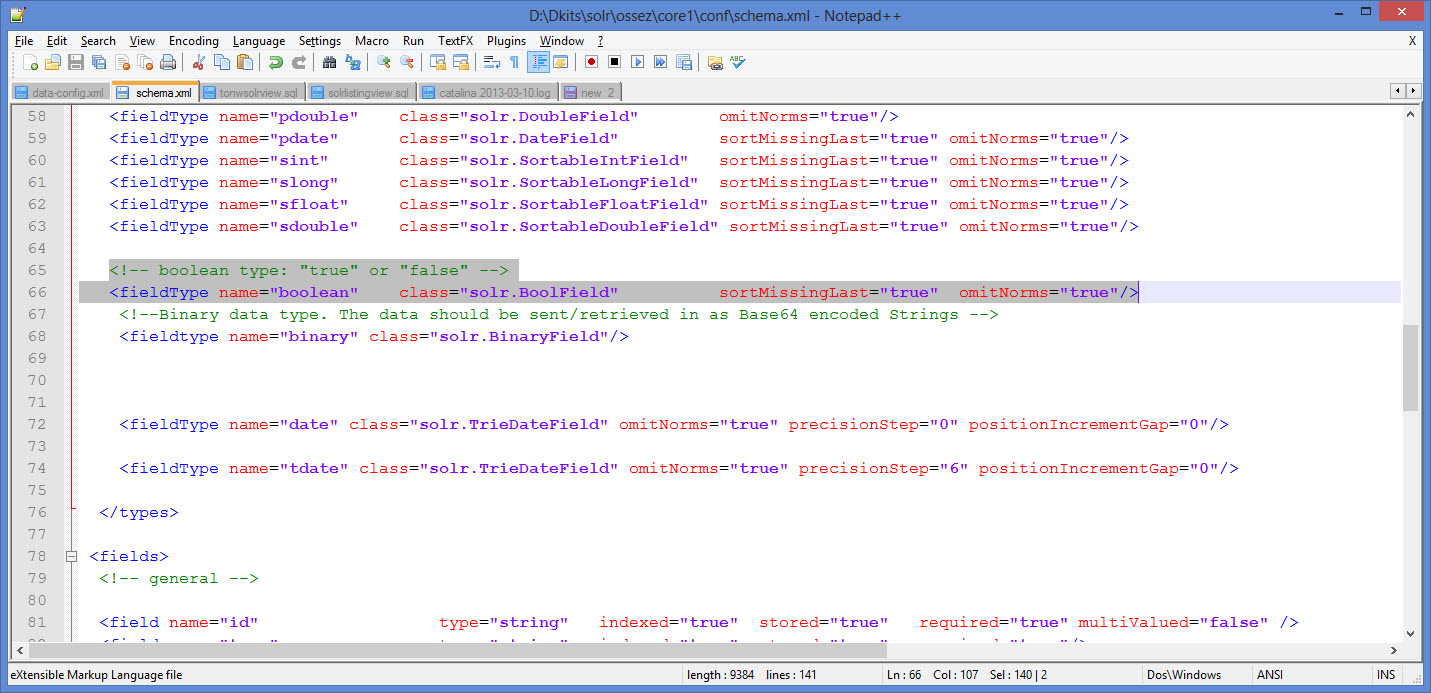Screen dimensions: 1431x693
Task: Toggle synchronize vertical scrolling icon
Action: tap(437, 62)
